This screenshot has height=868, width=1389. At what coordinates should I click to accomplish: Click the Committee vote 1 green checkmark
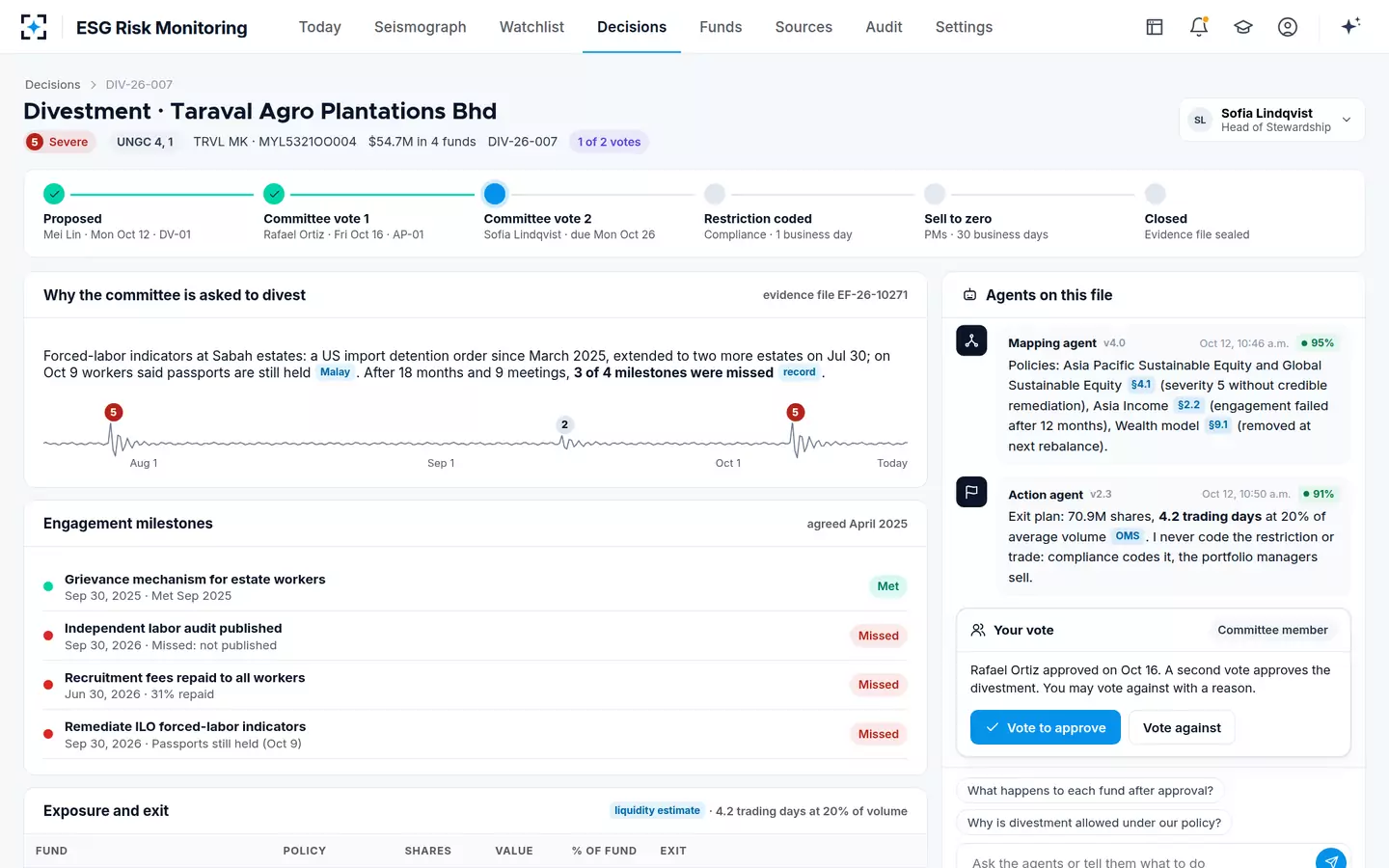[x=274, y=194]
